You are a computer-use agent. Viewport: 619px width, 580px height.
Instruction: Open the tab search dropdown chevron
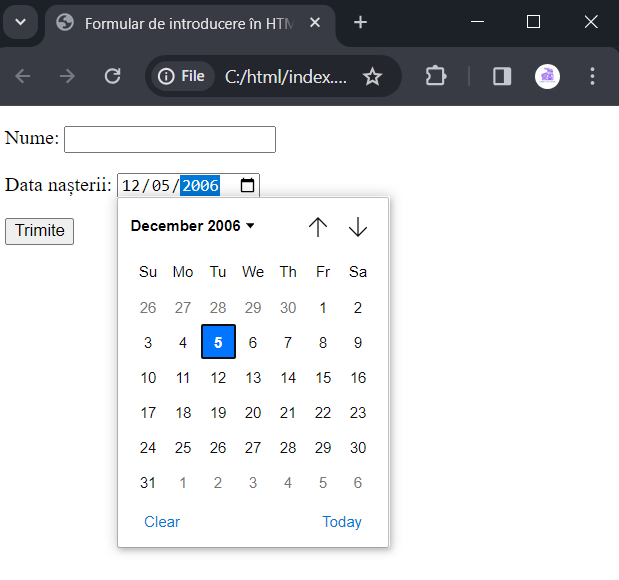pyautogui.click(x=21, y=22)
